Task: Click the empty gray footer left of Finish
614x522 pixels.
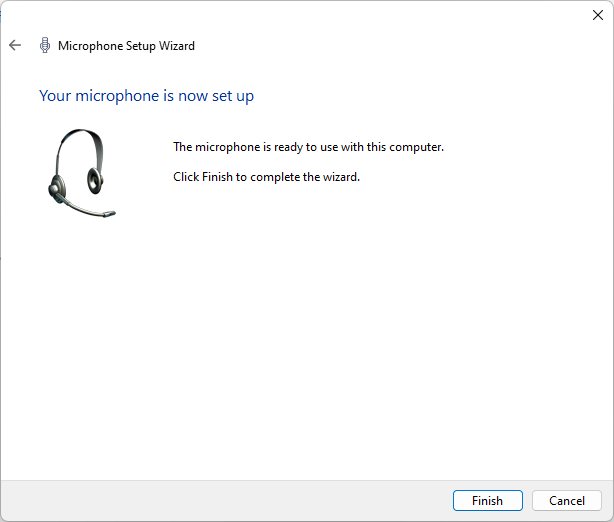Action: pyautogui.click(x=220, y=500)
